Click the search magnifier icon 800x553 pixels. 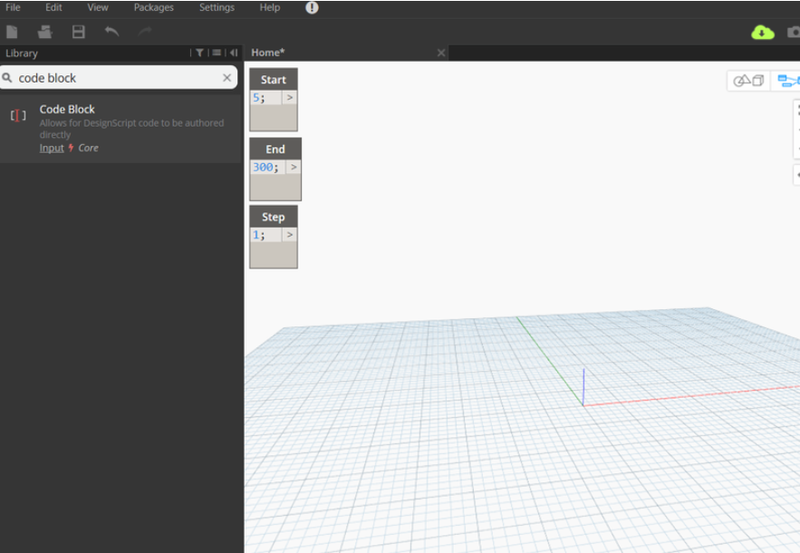7,78
